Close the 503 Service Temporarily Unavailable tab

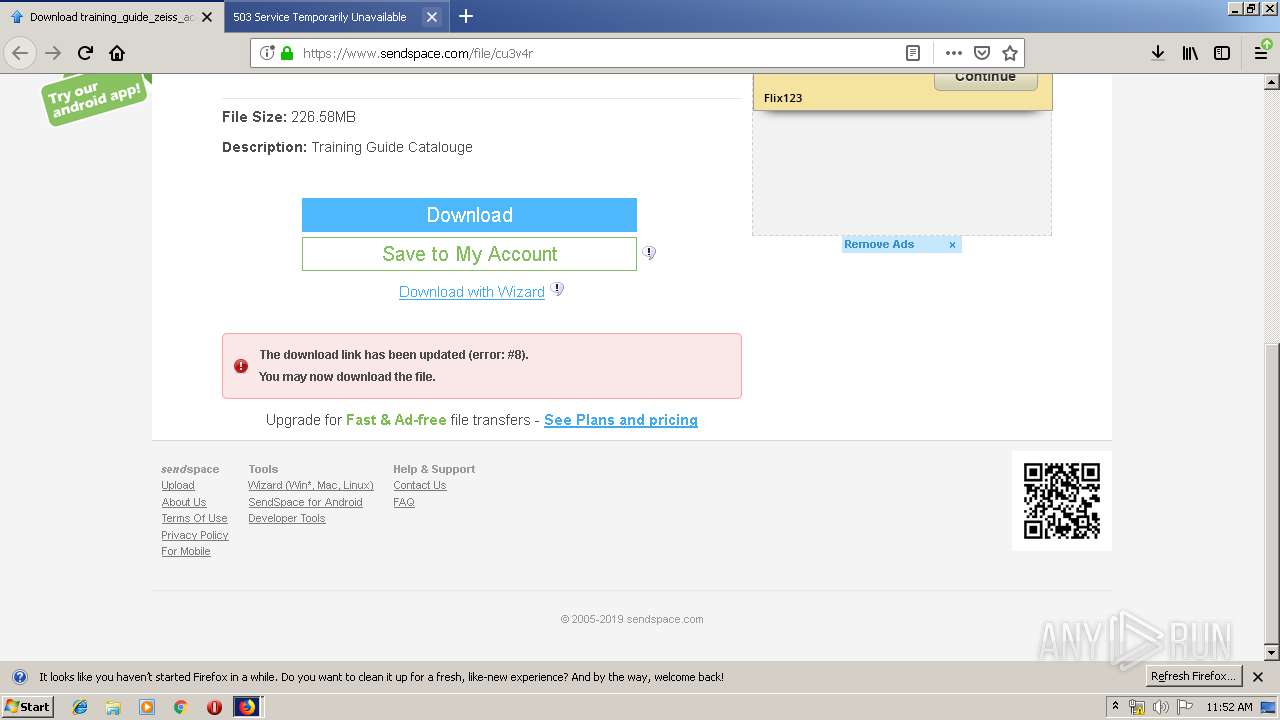click(x=431, y=17)
